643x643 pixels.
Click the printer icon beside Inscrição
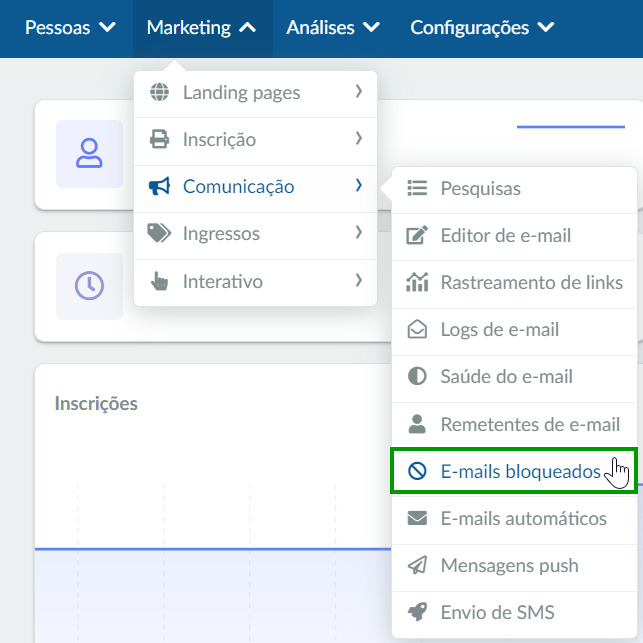click(159, 139)
